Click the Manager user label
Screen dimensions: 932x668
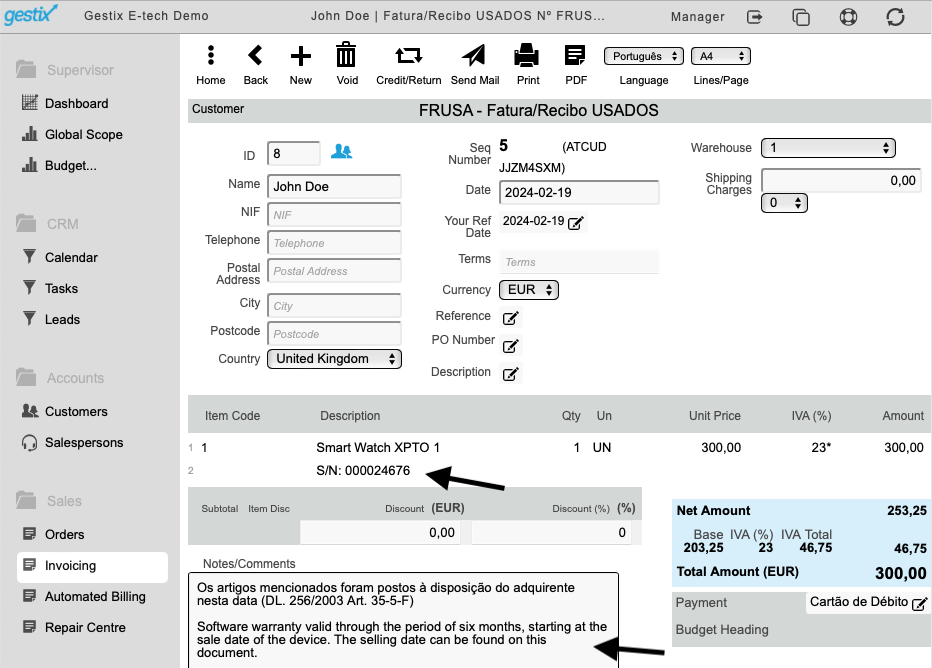click(697, 17)
